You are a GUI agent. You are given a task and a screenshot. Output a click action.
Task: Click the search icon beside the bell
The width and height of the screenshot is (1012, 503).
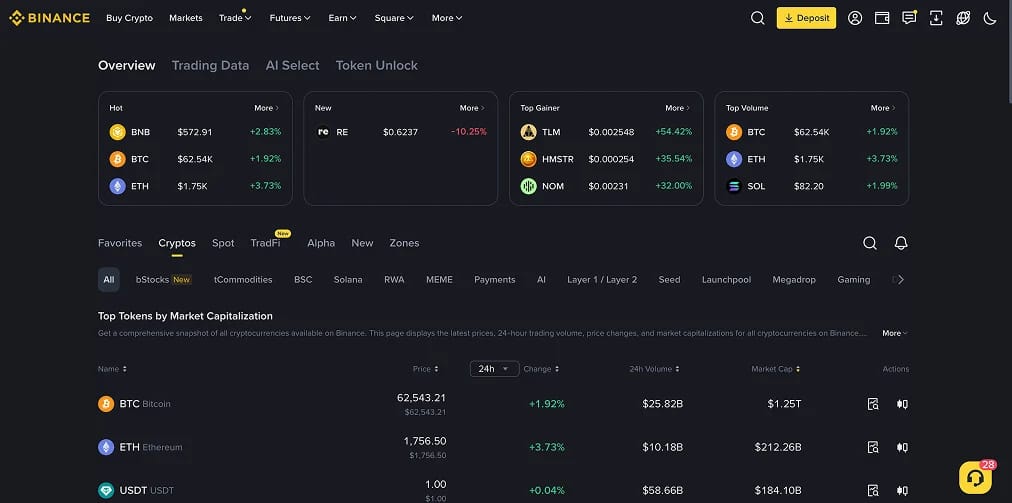870,243
